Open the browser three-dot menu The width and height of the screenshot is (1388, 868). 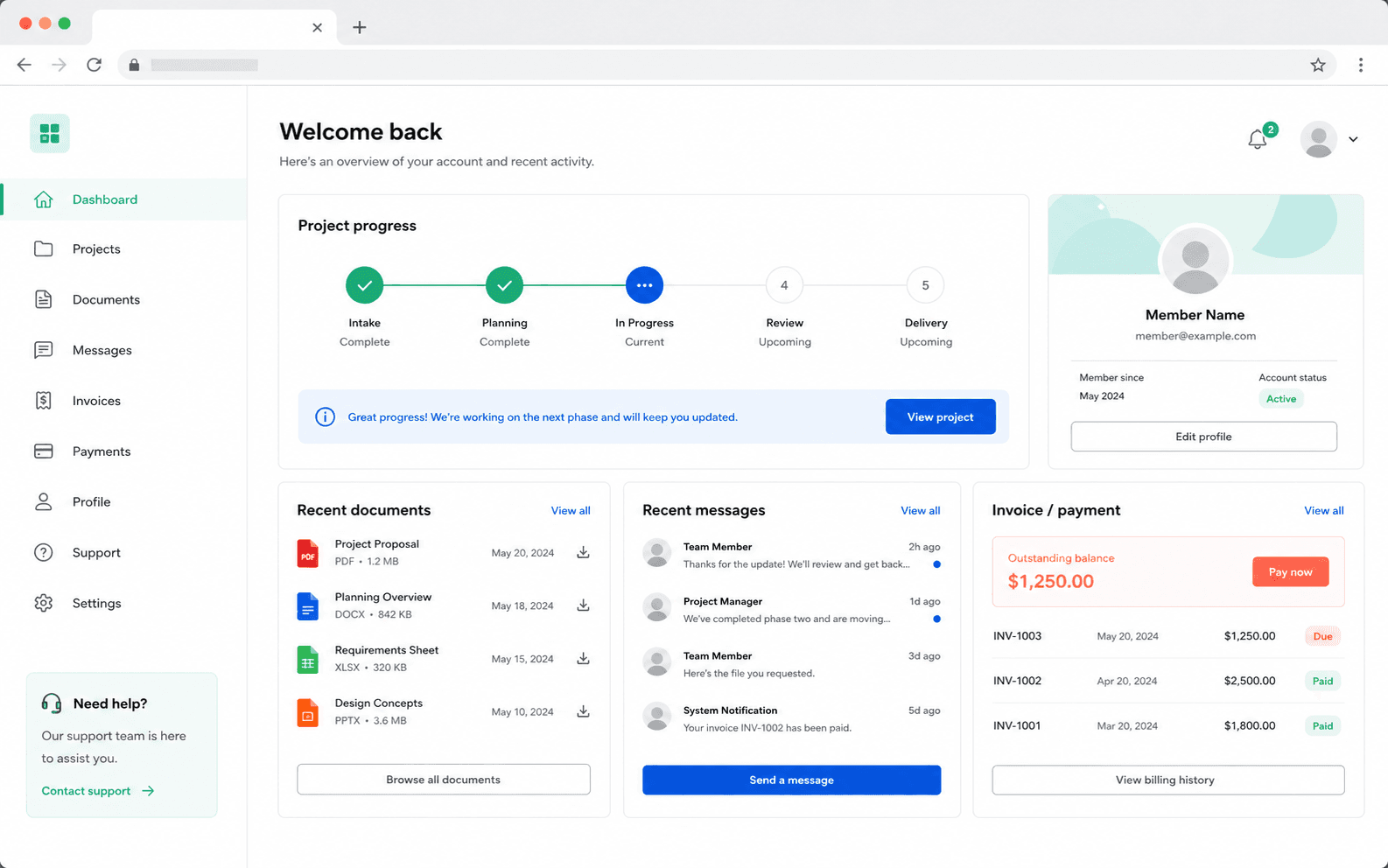(x=1361, y=65)
